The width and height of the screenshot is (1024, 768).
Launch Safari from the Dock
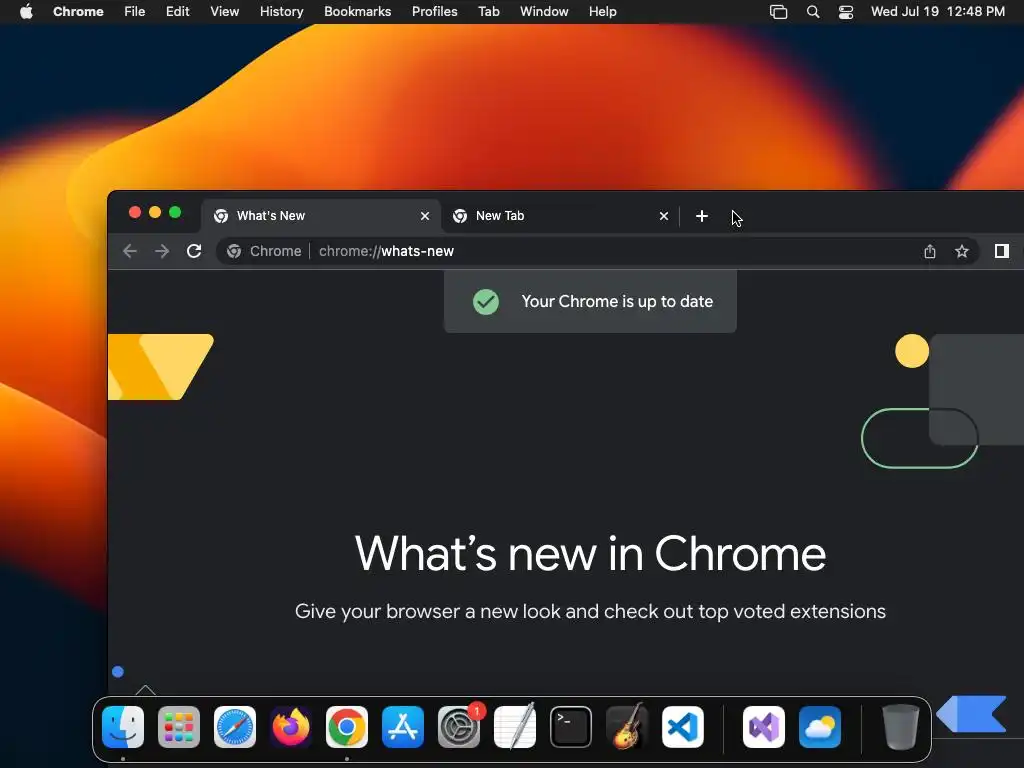[x=235, y=727]
